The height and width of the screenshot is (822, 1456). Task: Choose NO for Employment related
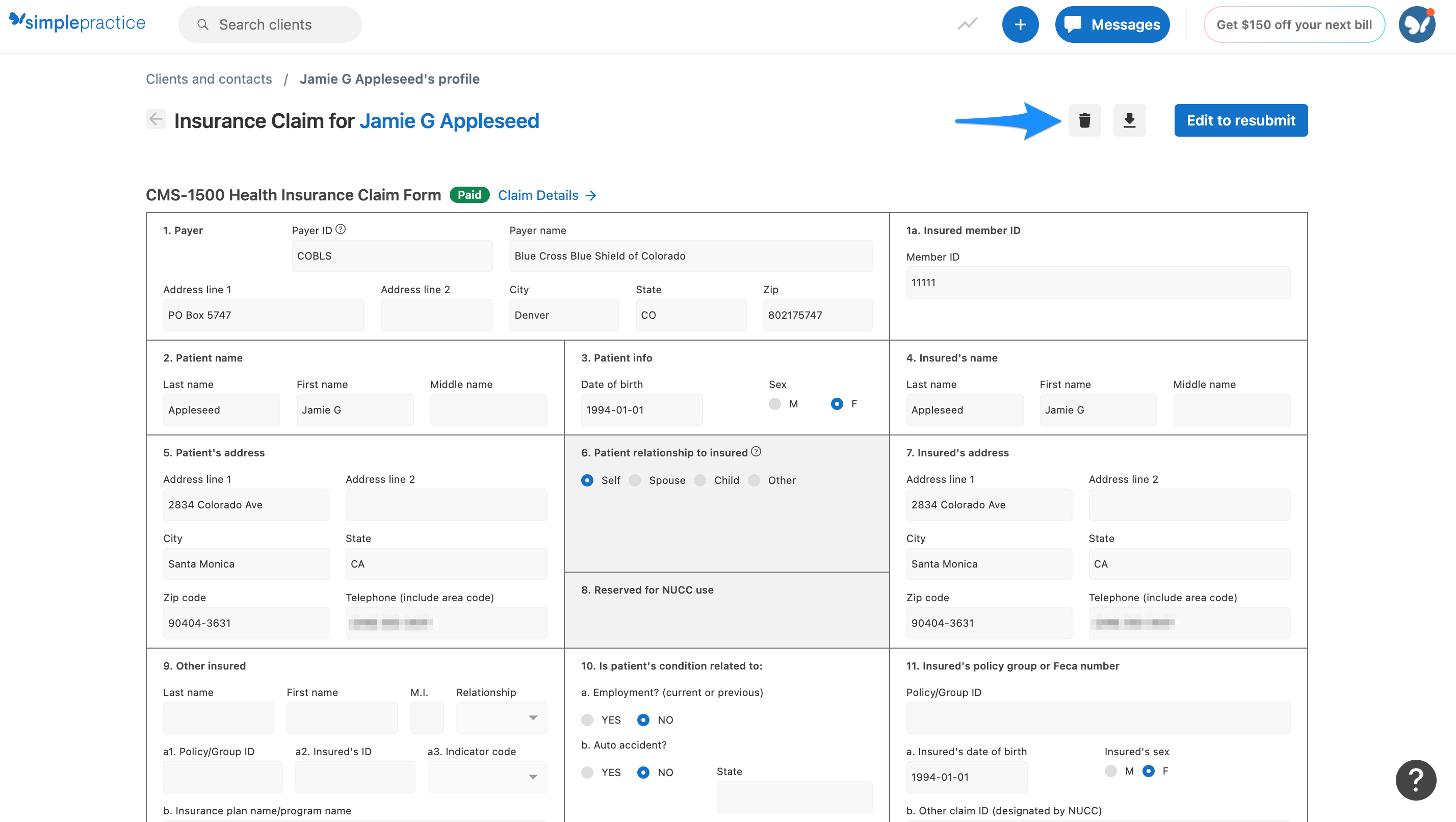(643, 720)
